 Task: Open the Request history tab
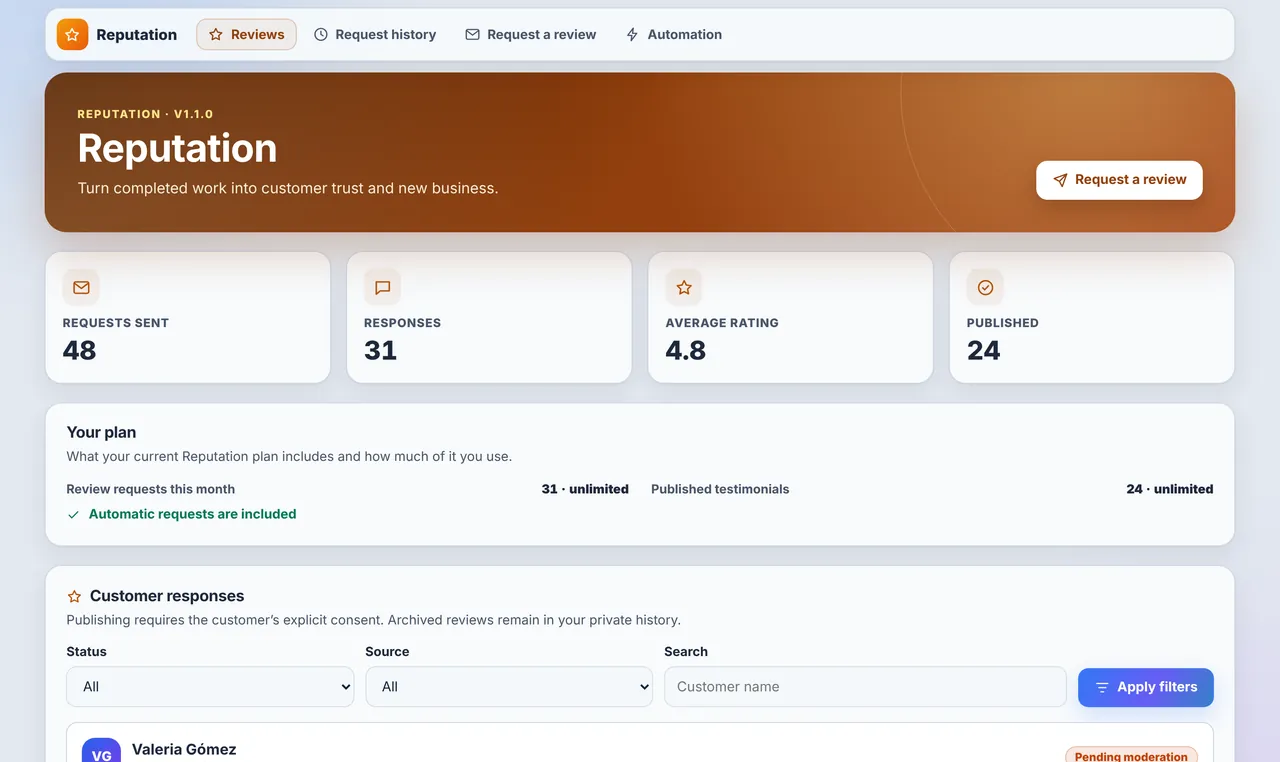tap(375, 34)
